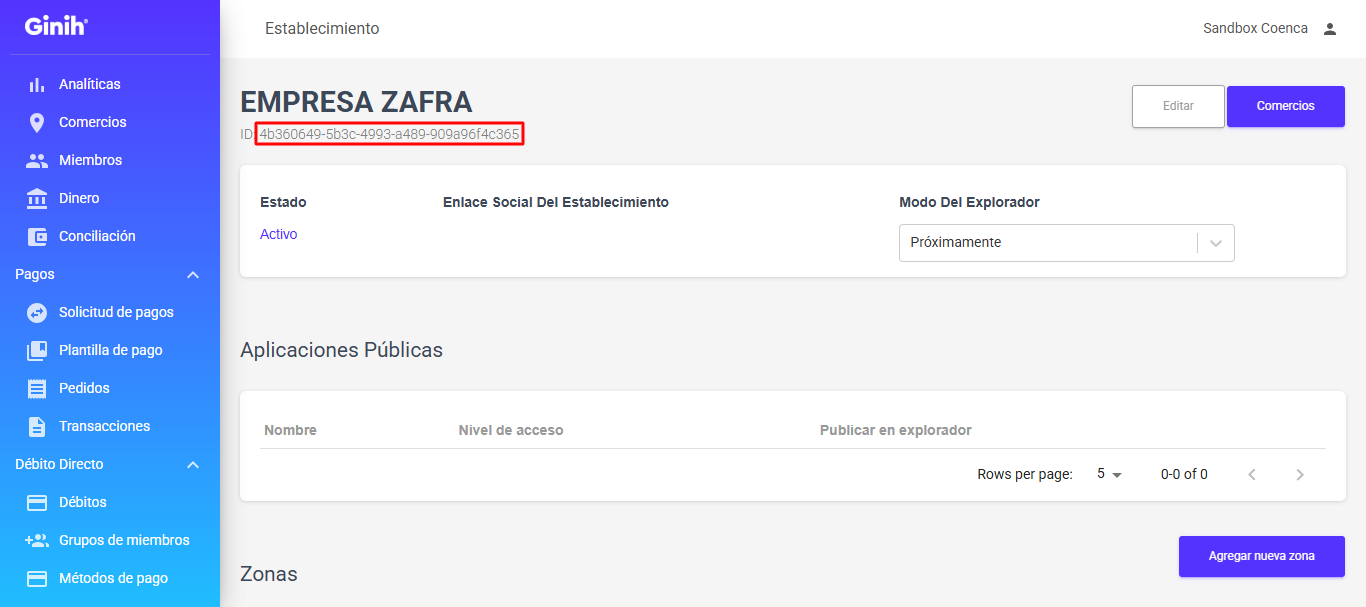This screenshot has width=1366, height=607.
Task: Open the rows per page selector
Action: point(1109,474)
